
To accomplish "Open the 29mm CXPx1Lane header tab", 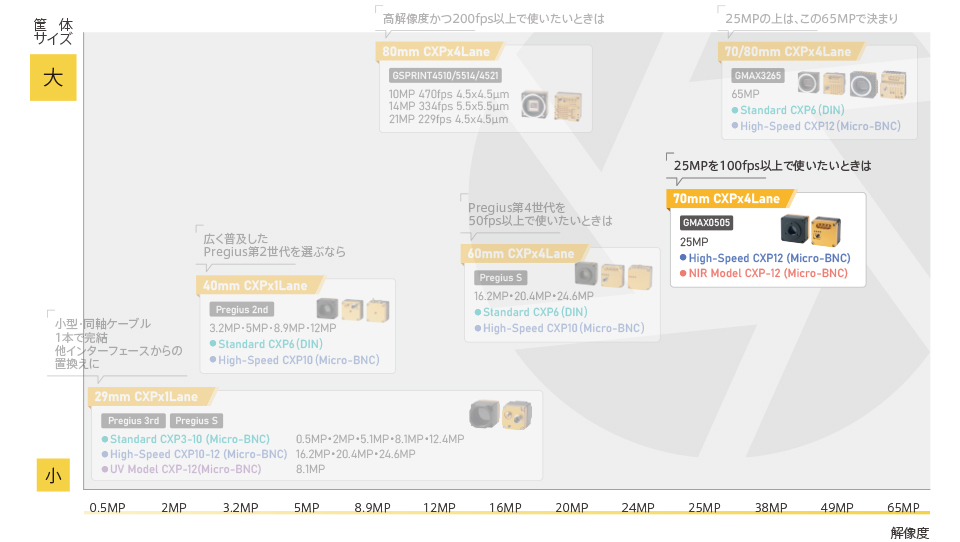I will click(138, 397).
